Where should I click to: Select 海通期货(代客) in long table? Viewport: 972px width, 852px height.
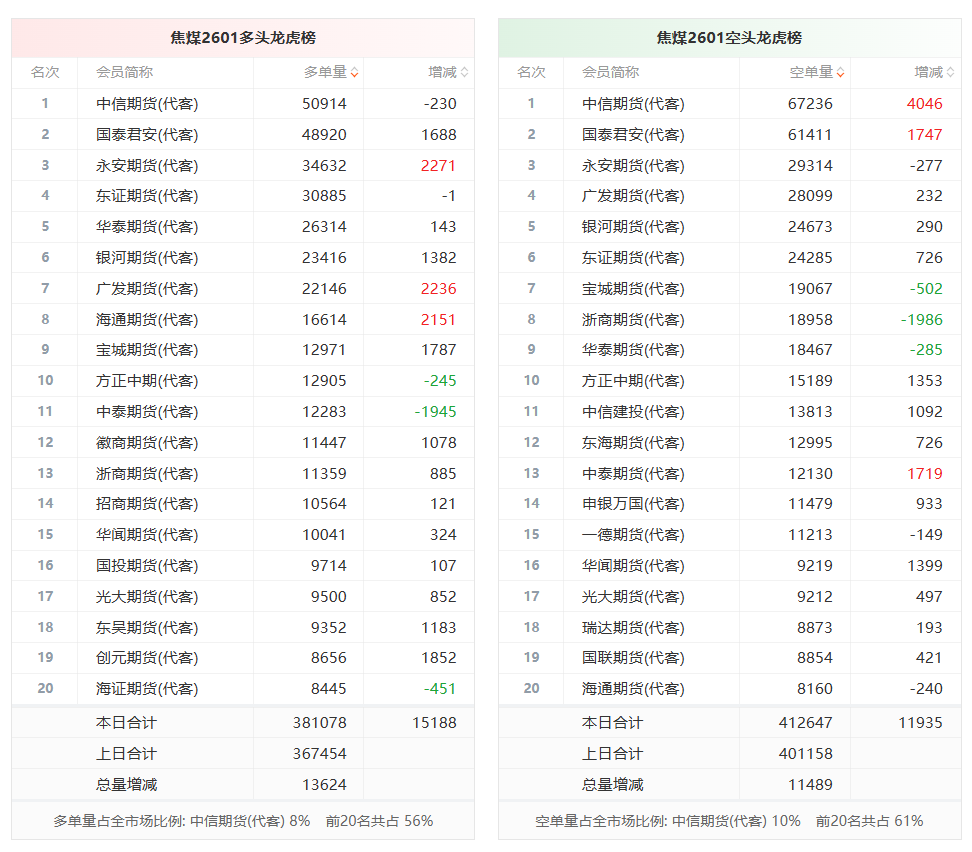point(147,320)
